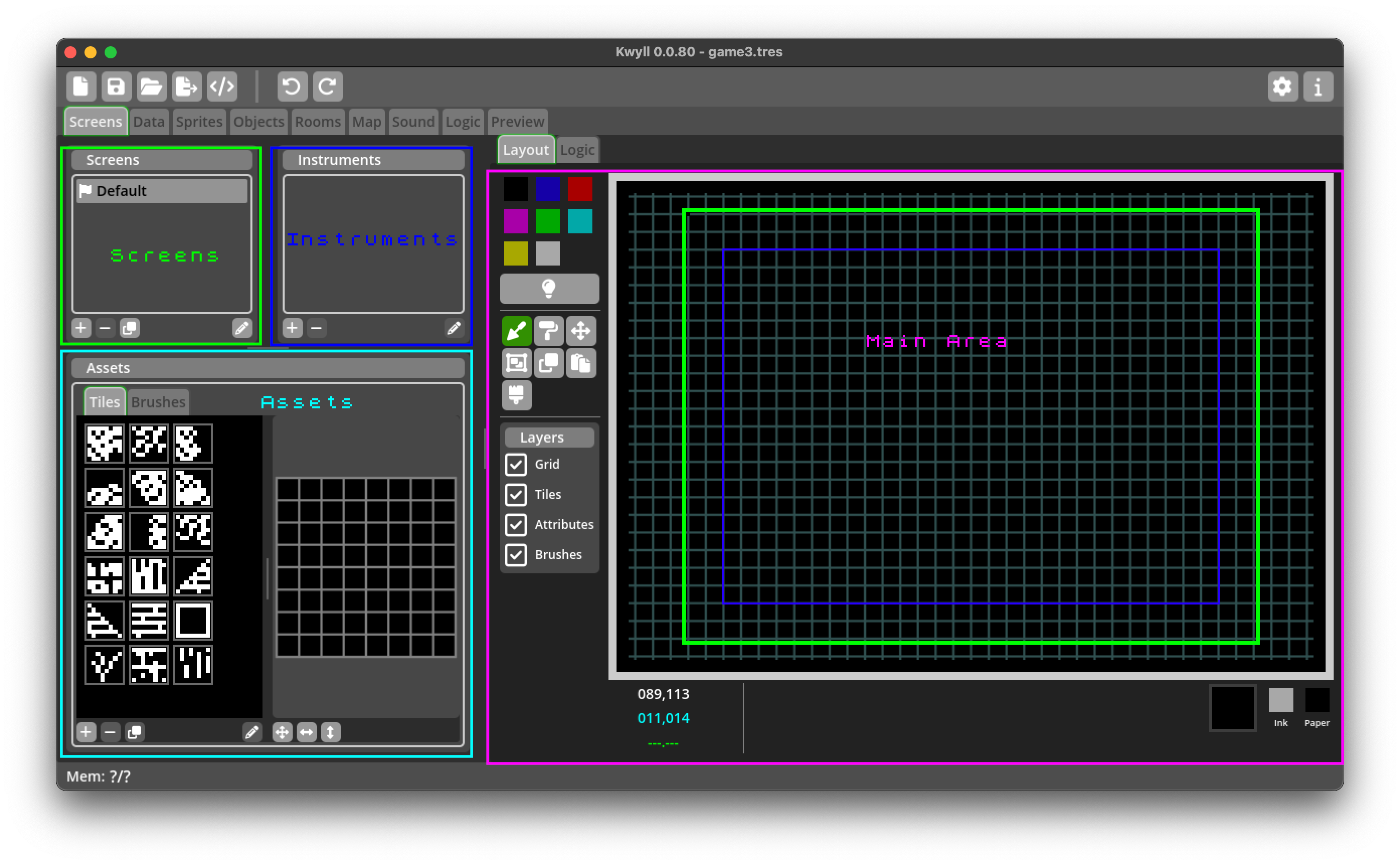Select the rectangular Selection tool
The height and width of the screenshot is (865, 1400).
click(x=516, y=363)
